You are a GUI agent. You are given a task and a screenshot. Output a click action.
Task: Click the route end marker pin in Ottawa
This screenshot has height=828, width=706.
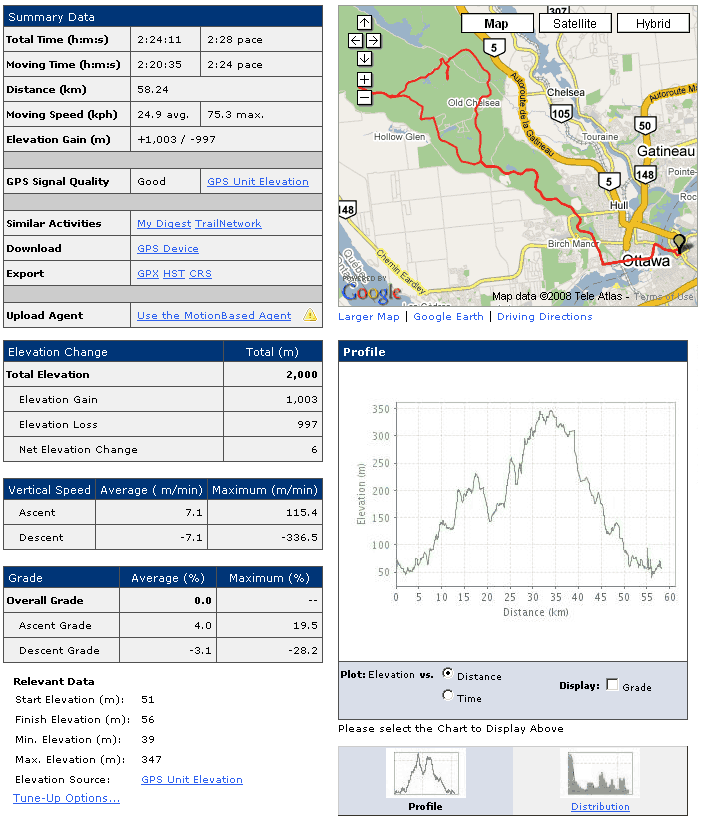coord(680,243)
